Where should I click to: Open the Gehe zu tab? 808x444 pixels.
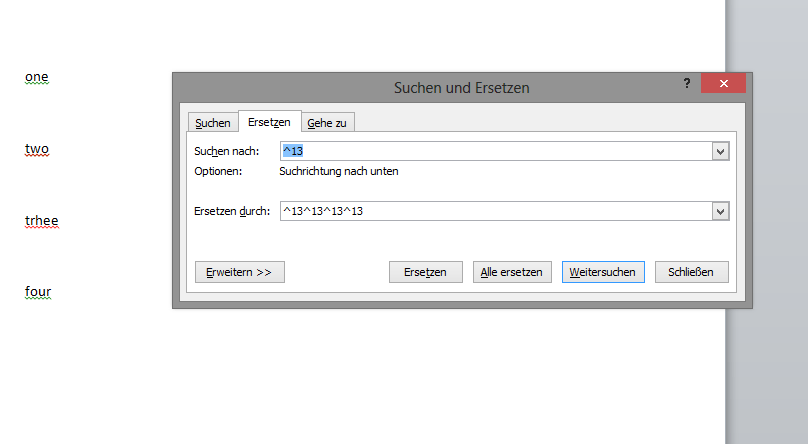click(x=329, y=123)
